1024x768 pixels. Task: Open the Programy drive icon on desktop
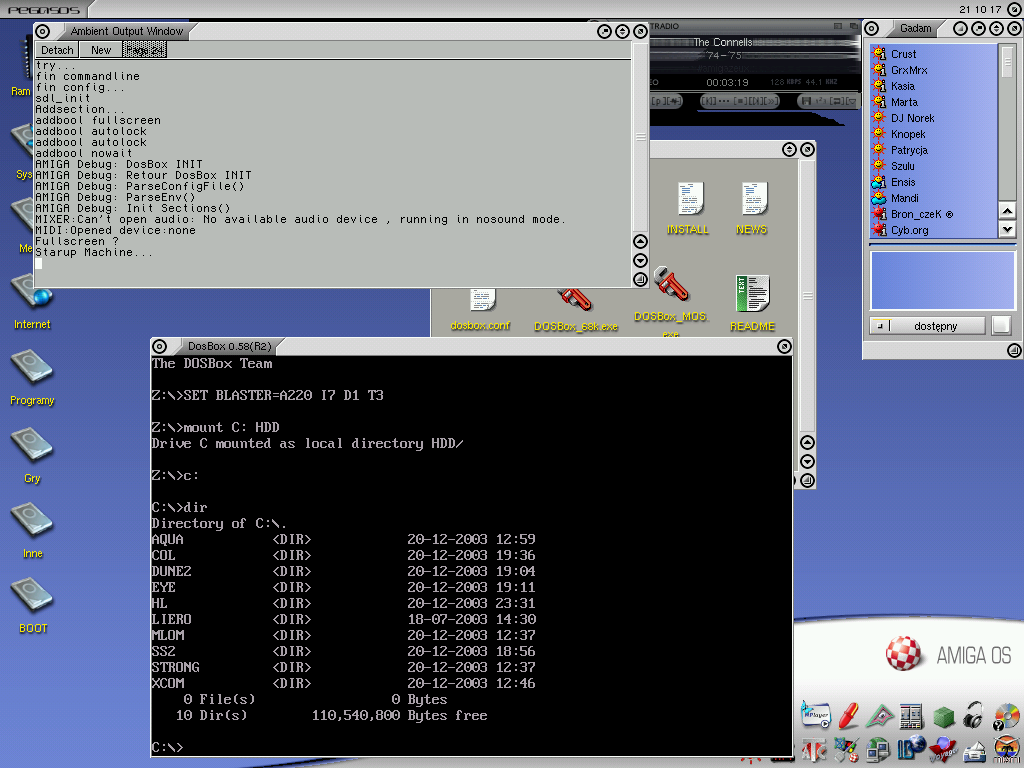click(31, 367)
